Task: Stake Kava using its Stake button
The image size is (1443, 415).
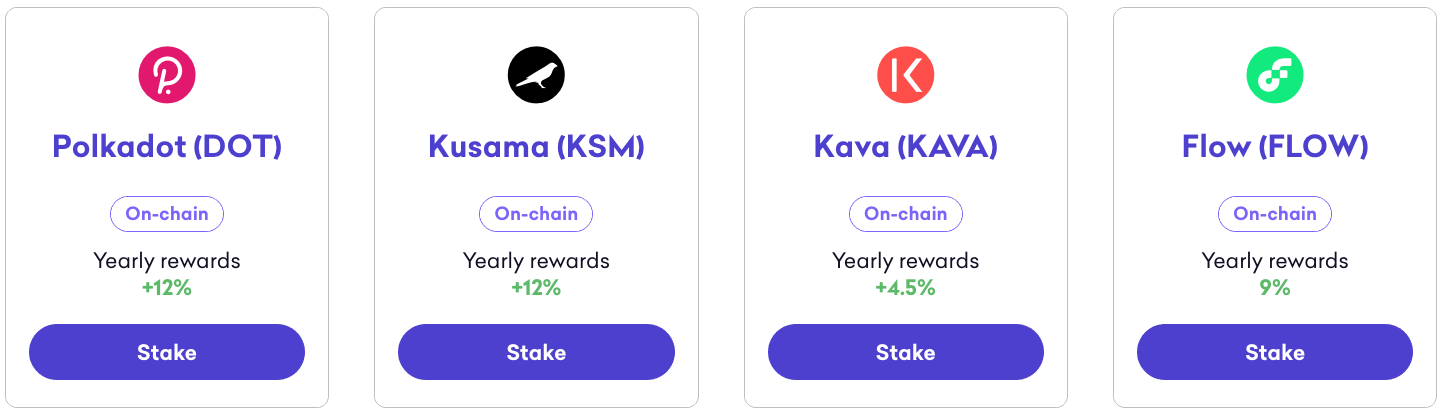Action: (x=905, y=352)
